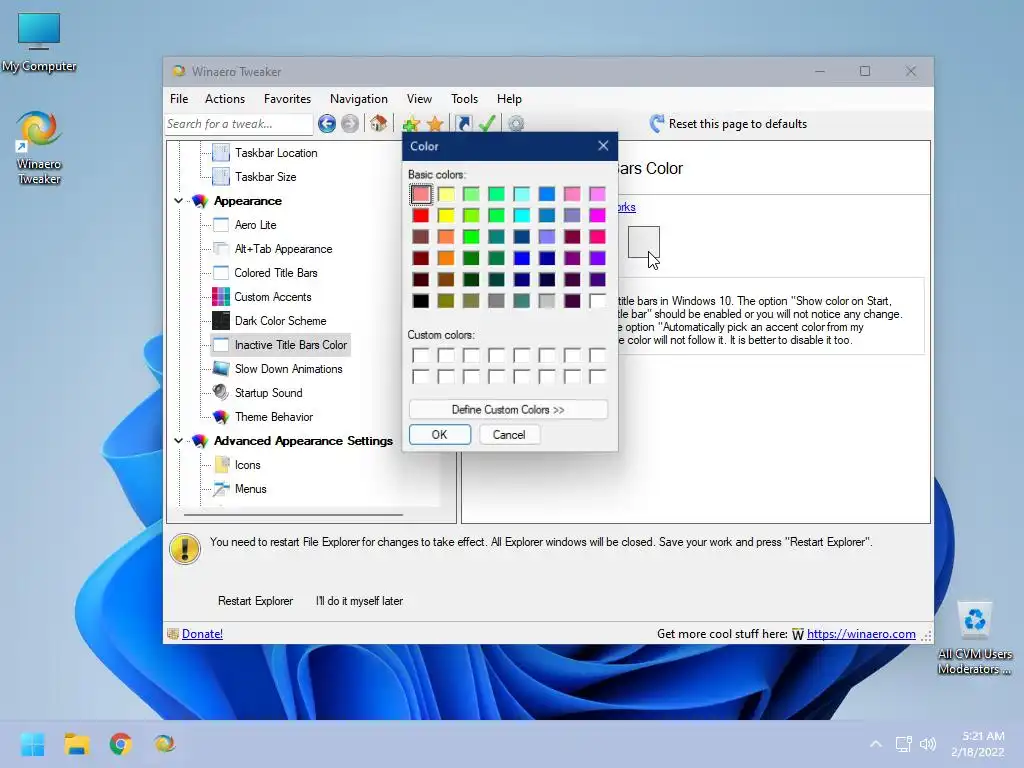Click Restart Explorer button
The image size is (1024, 768).
255,601
